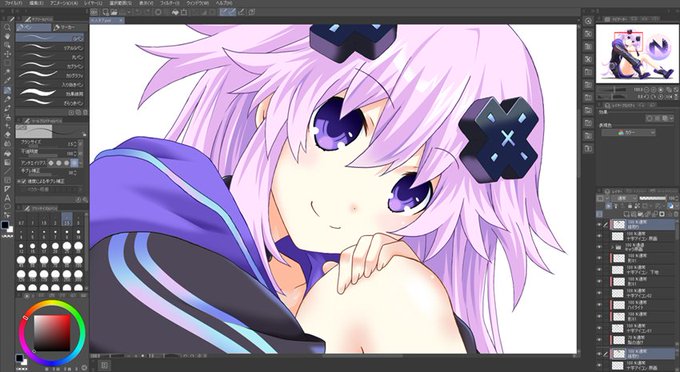Viewport: 680px width, 372px height.
Task: Click inside the color wheel saturation square
Action: click(52, 333)
